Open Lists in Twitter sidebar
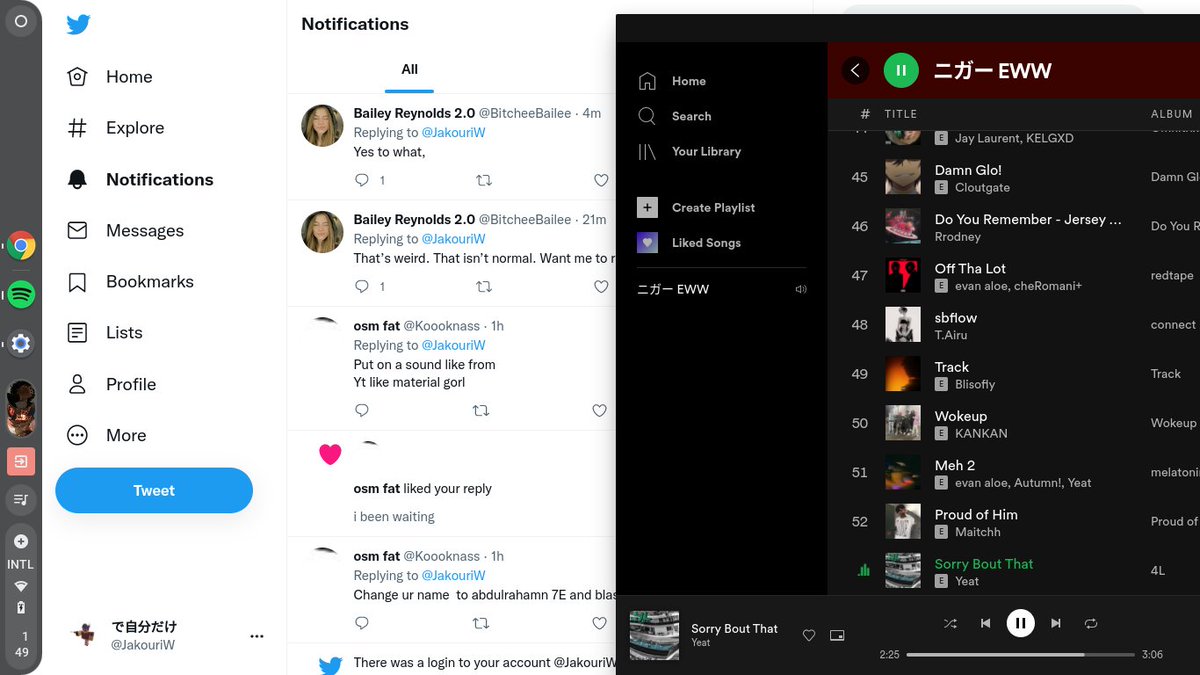Image resolution: width=1200 pixels, height=675 pixels. point(105,333)
